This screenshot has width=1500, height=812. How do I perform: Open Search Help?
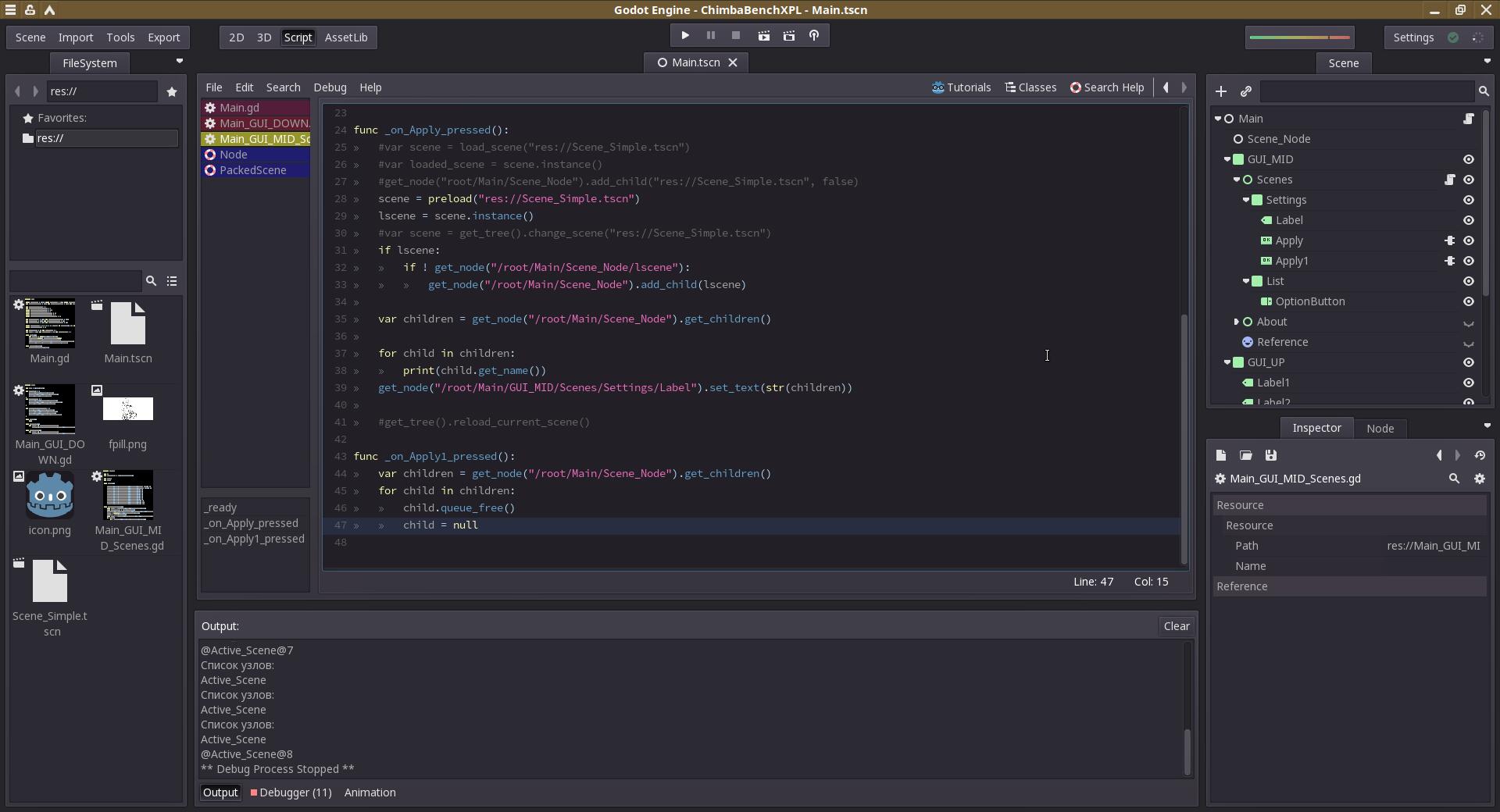1107,87
